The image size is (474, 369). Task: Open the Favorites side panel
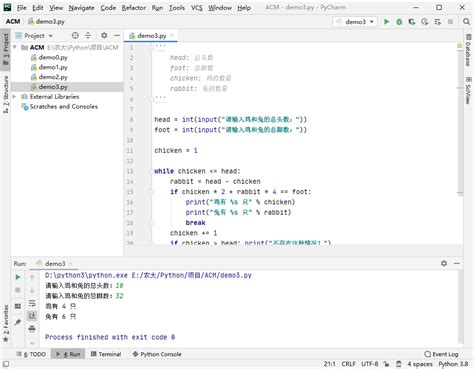[x=6, y=323]
